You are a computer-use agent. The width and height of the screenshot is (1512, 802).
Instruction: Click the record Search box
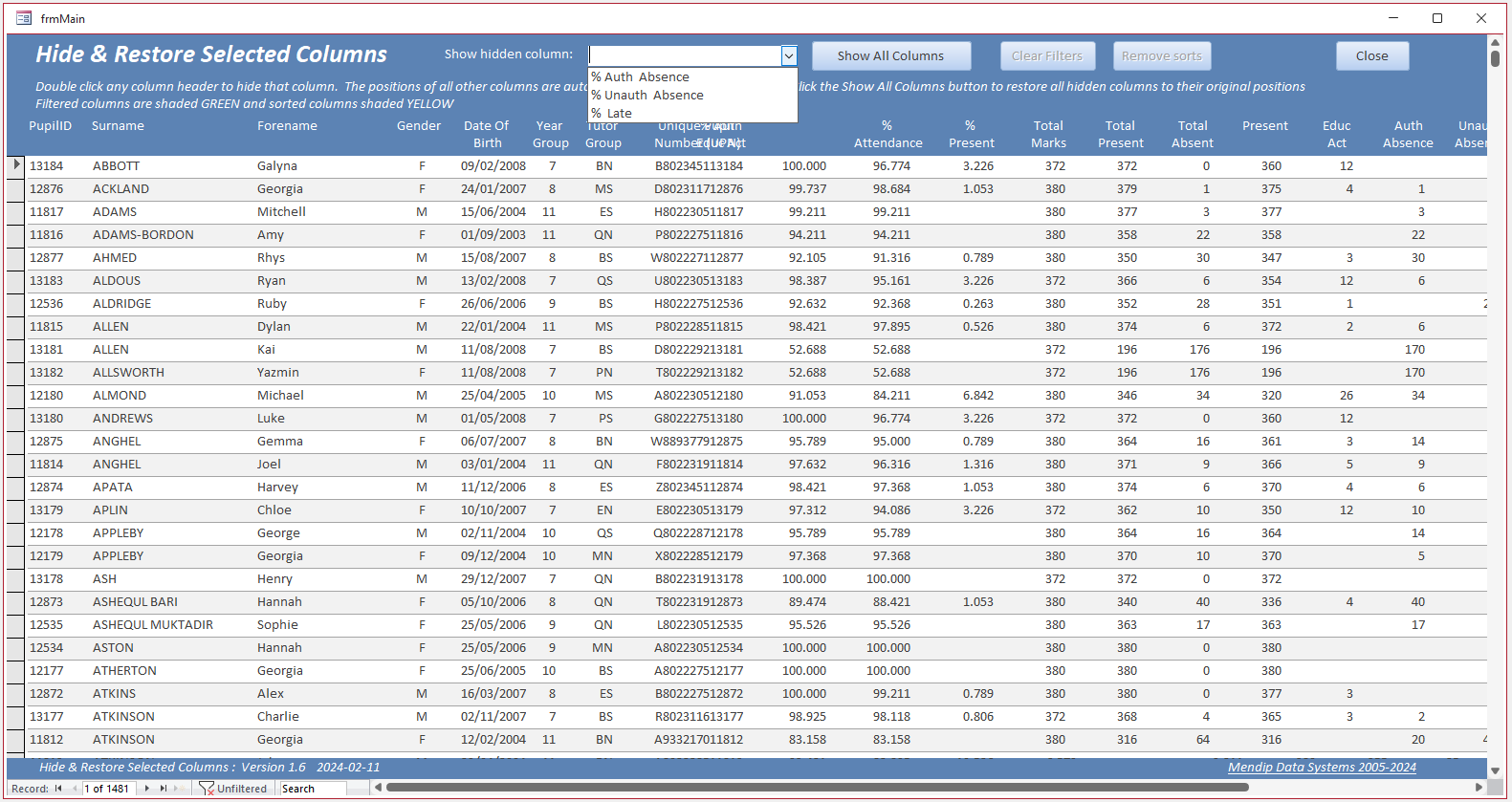click(x=312, y=789)
